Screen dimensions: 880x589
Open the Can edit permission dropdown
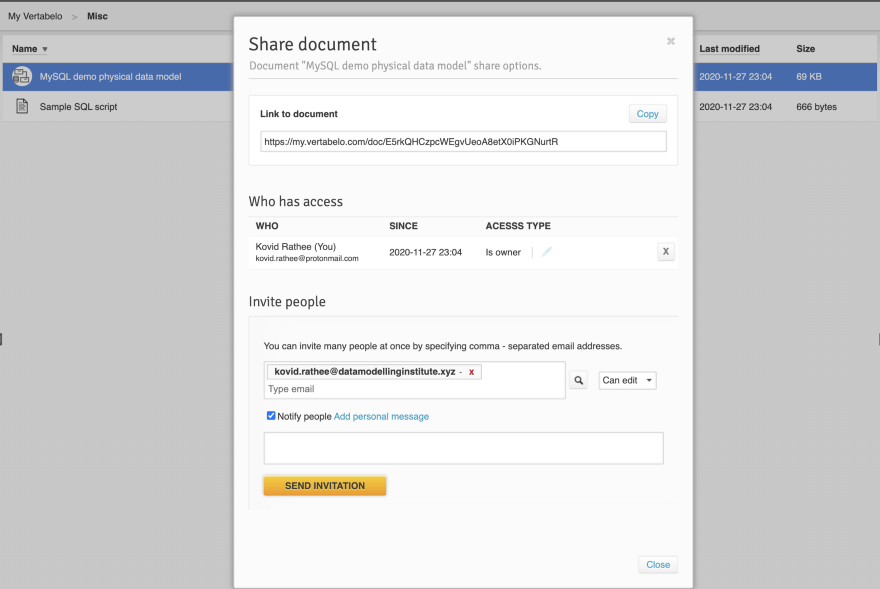(x=627, y=380)
